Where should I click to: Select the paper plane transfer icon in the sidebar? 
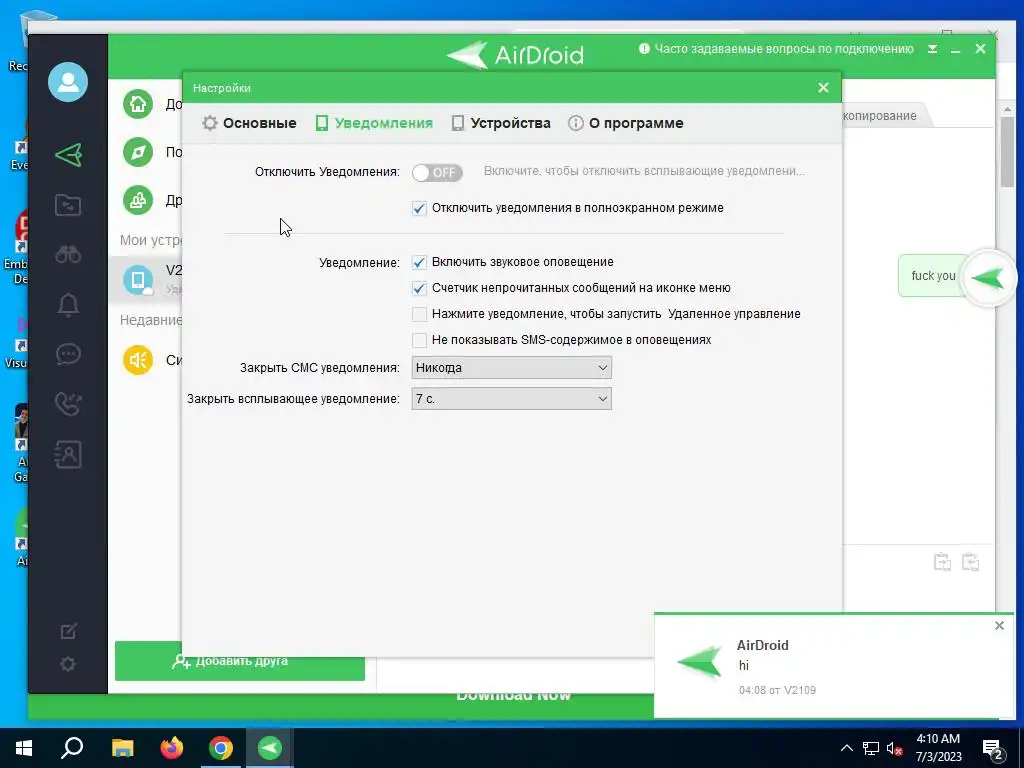click(x=68, y=155)
